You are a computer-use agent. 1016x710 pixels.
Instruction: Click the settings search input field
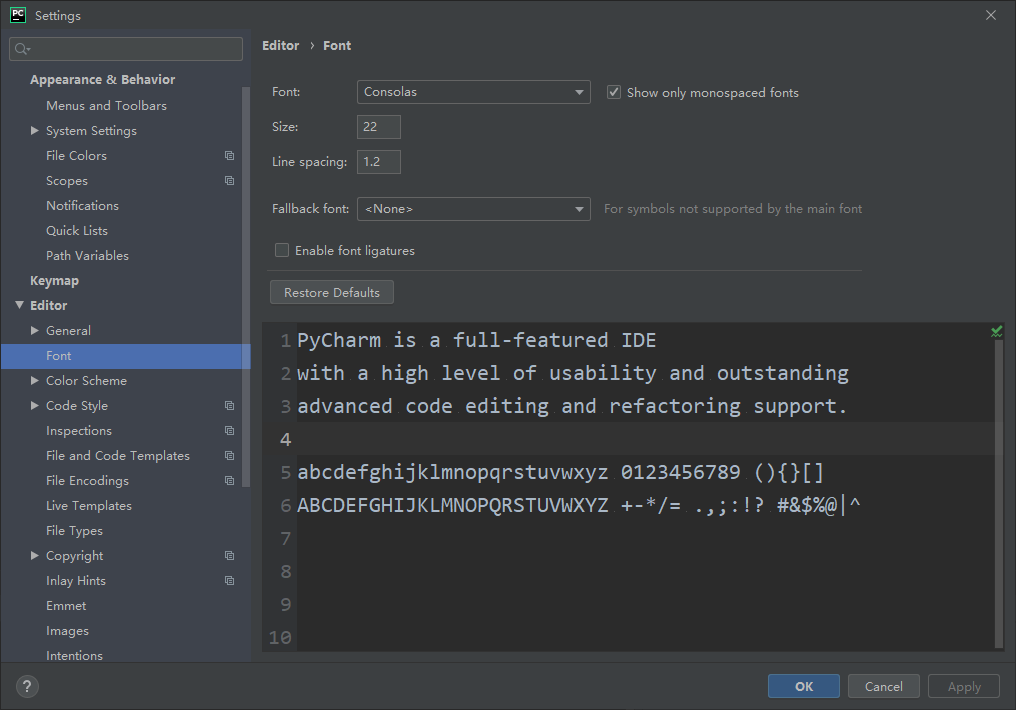point(126,49)
